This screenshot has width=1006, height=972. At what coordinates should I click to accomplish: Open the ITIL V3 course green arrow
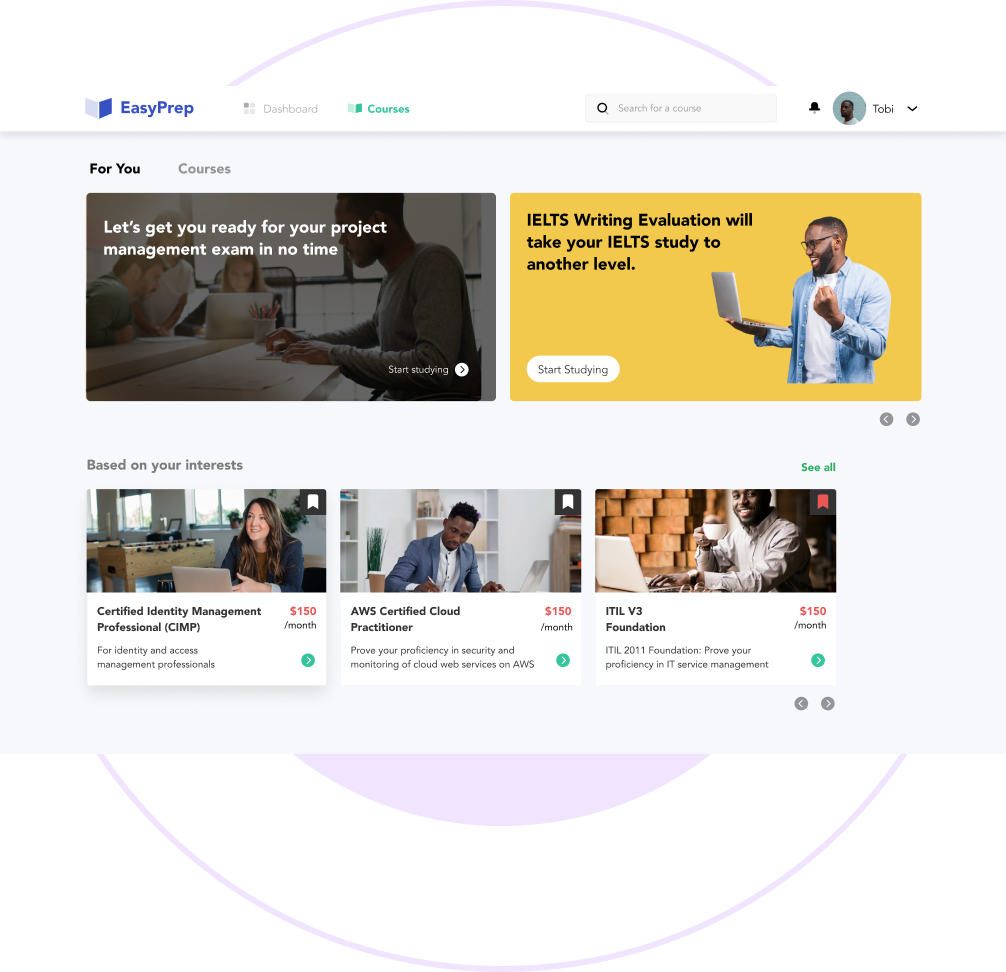[817, 660]
